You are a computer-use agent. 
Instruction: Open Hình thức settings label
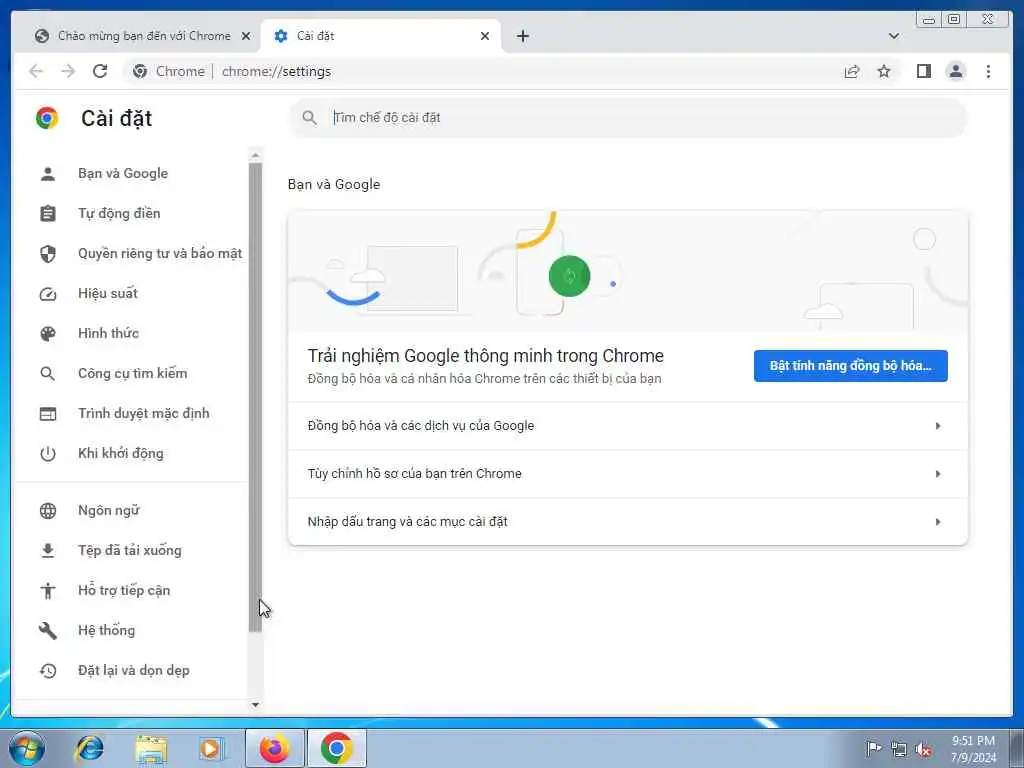tap(108, 334)
